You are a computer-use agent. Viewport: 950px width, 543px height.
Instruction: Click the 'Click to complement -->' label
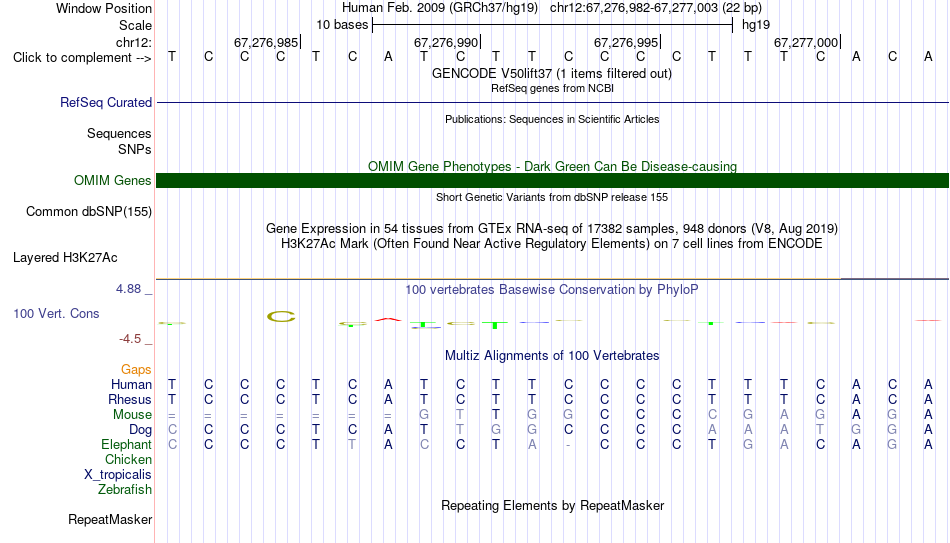coord(82,58)
